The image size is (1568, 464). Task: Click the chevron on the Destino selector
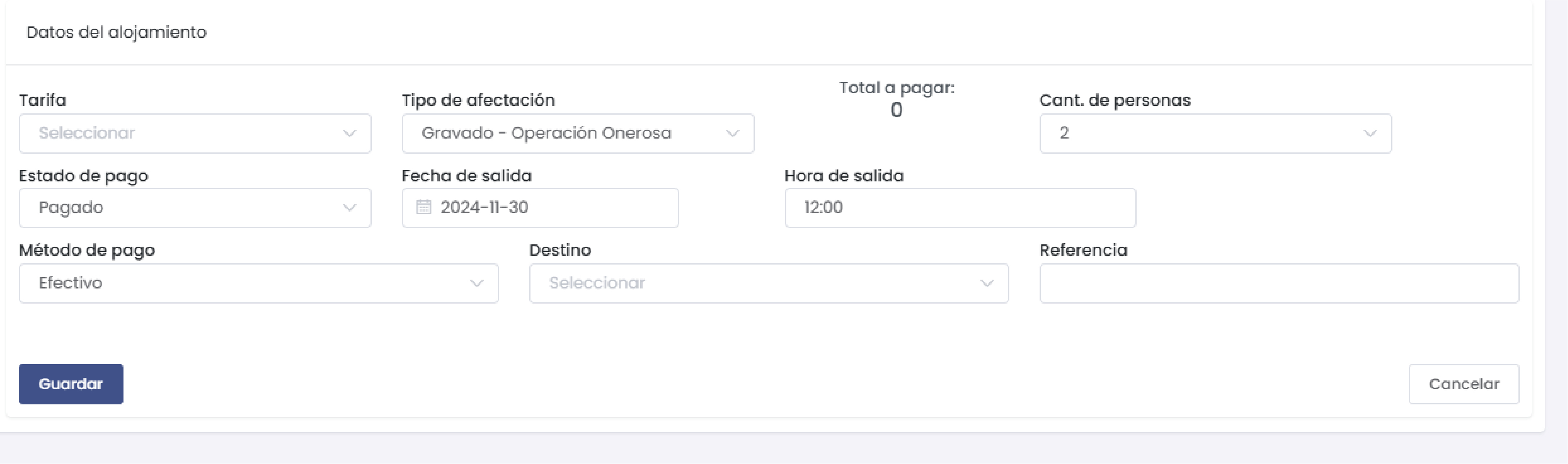pyautogui.click(x=987, y=283)
